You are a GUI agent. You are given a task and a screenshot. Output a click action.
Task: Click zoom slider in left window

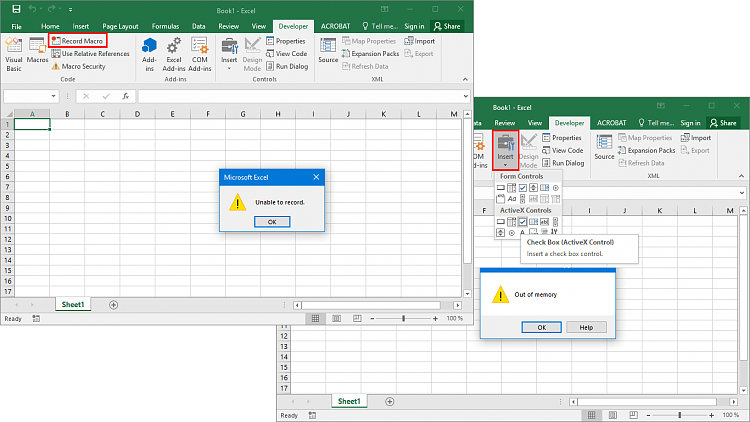403,318
